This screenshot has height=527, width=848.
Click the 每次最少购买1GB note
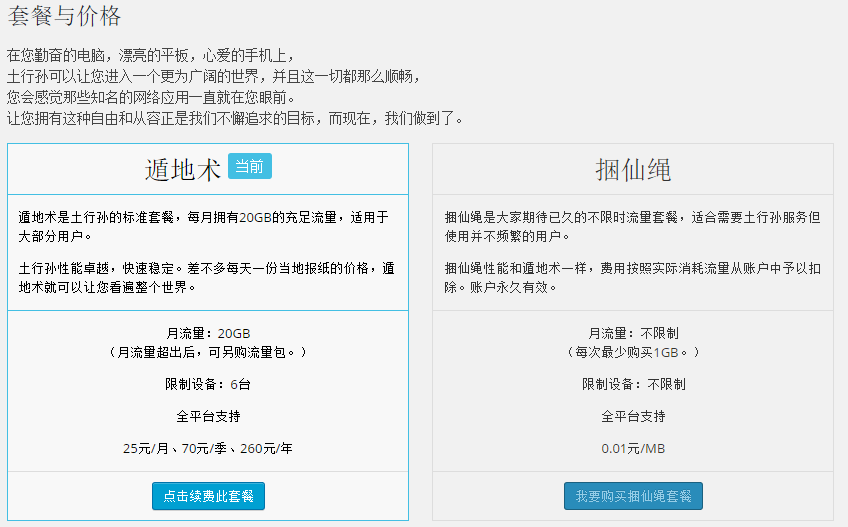[632, 352]
